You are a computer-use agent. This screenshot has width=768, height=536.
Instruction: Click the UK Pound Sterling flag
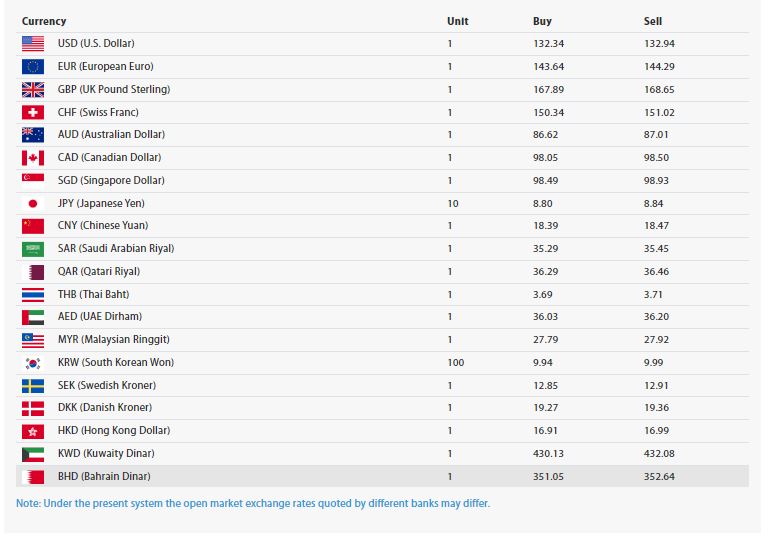pyautogui.click(x=33, y=89)
